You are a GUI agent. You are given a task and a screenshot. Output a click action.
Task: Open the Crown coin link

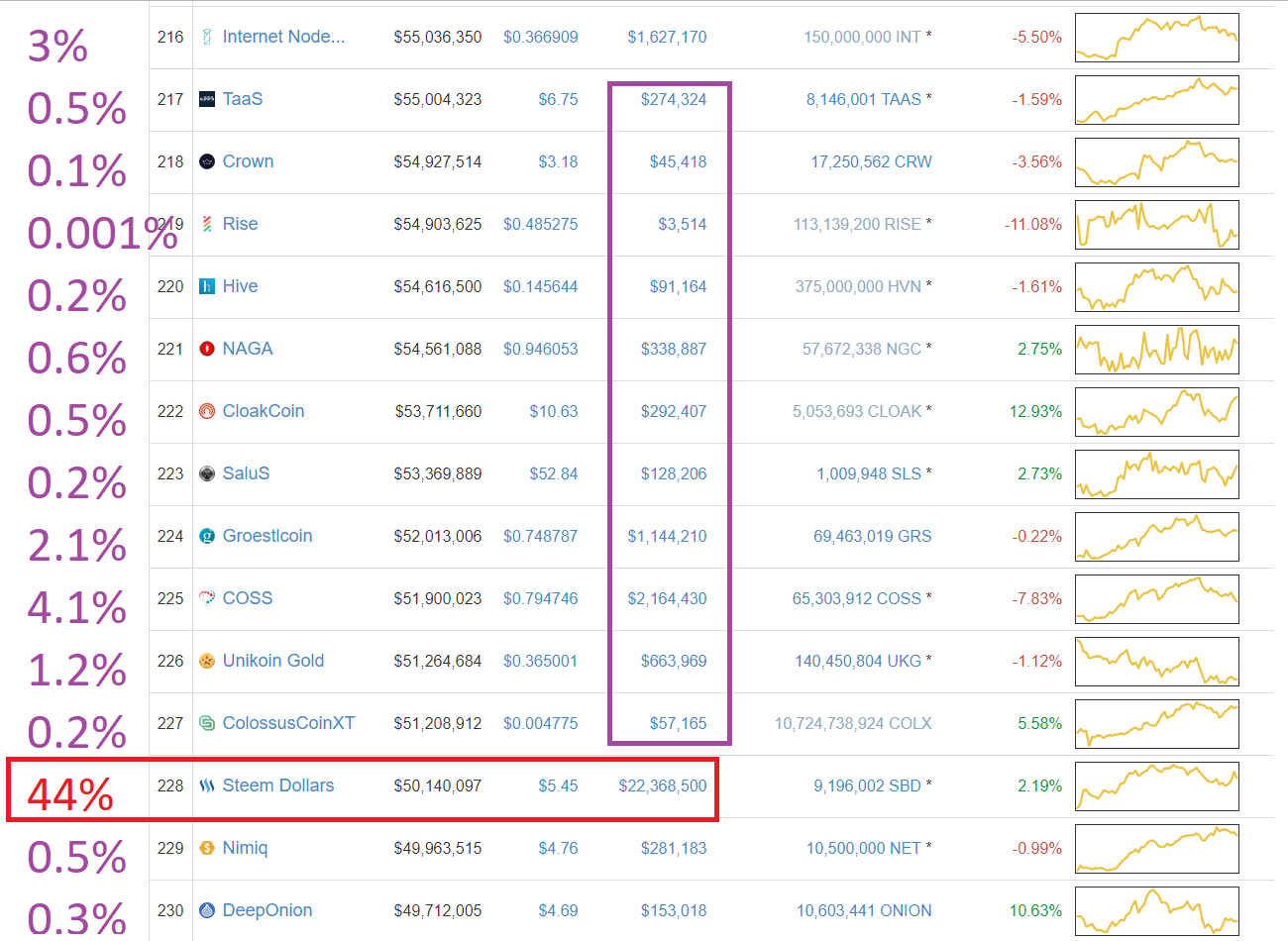click(x=248, y=161)
